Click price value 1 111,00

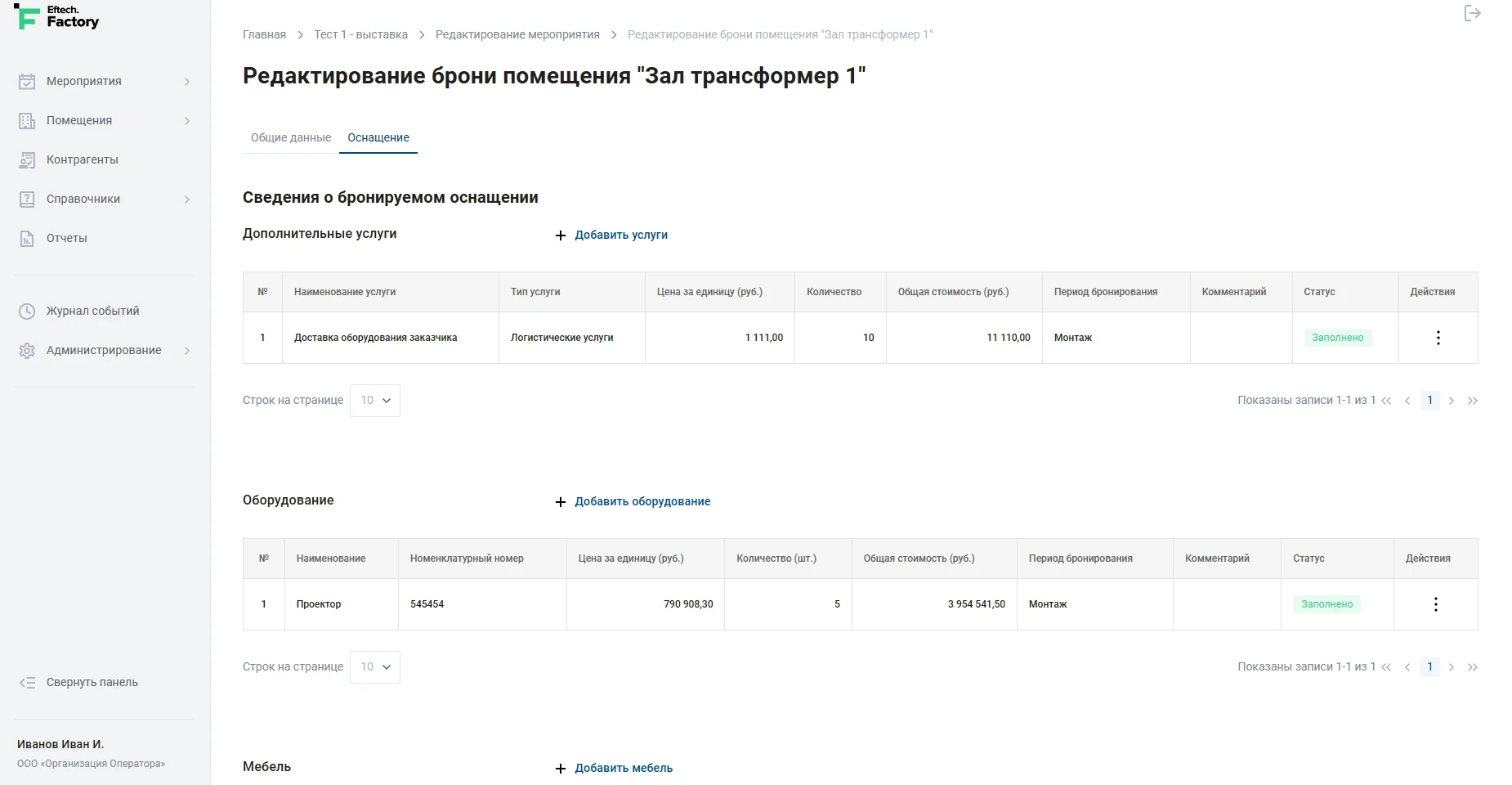[x=764, y=338]
